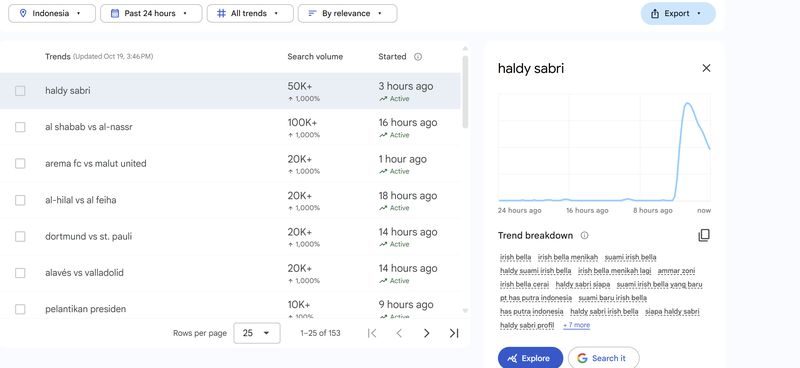The width and height of the screenshot is (800, 368).
Task: Tick the checkbox for al shabab vs al-nassr
Action: [x=20, y=127]
